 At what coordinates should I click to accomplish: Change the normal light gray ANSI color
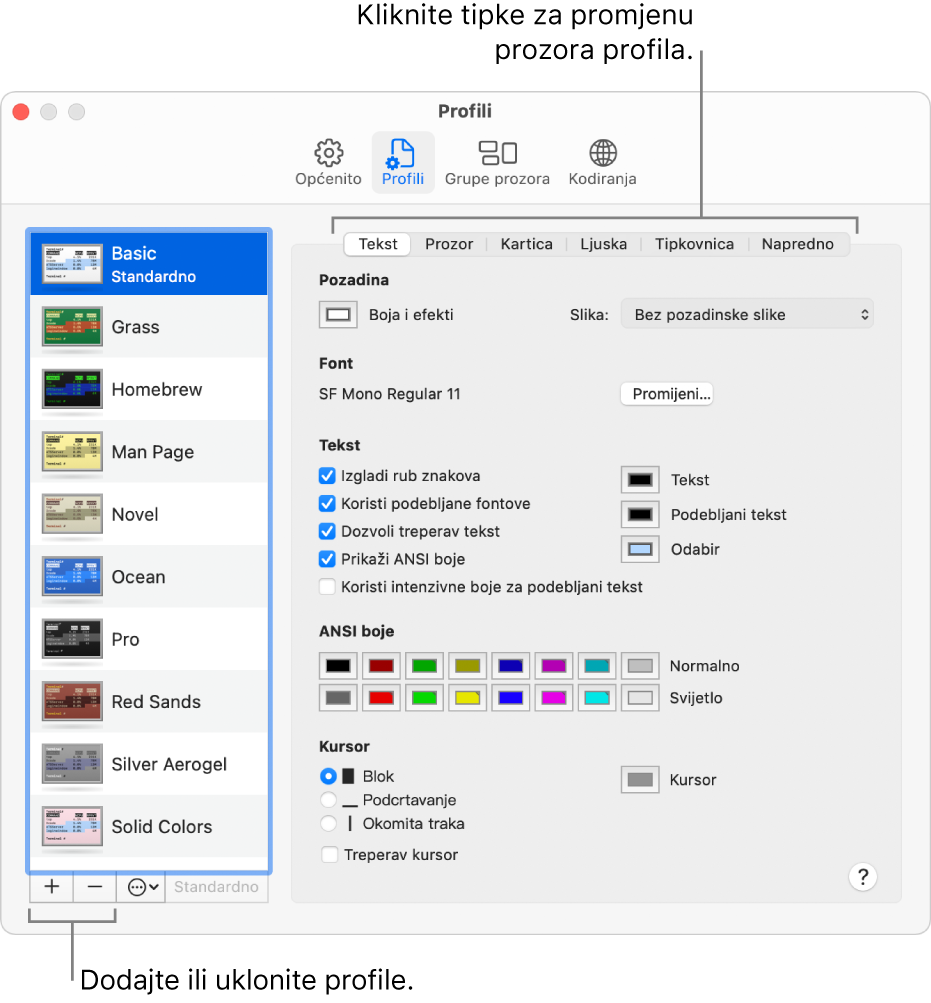(x=640, y=665)
